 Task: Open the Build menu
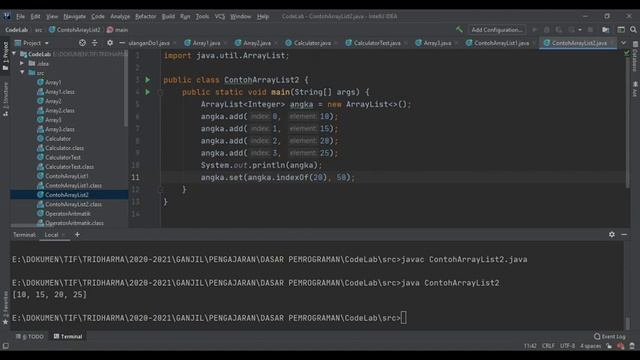click(168, 16)
